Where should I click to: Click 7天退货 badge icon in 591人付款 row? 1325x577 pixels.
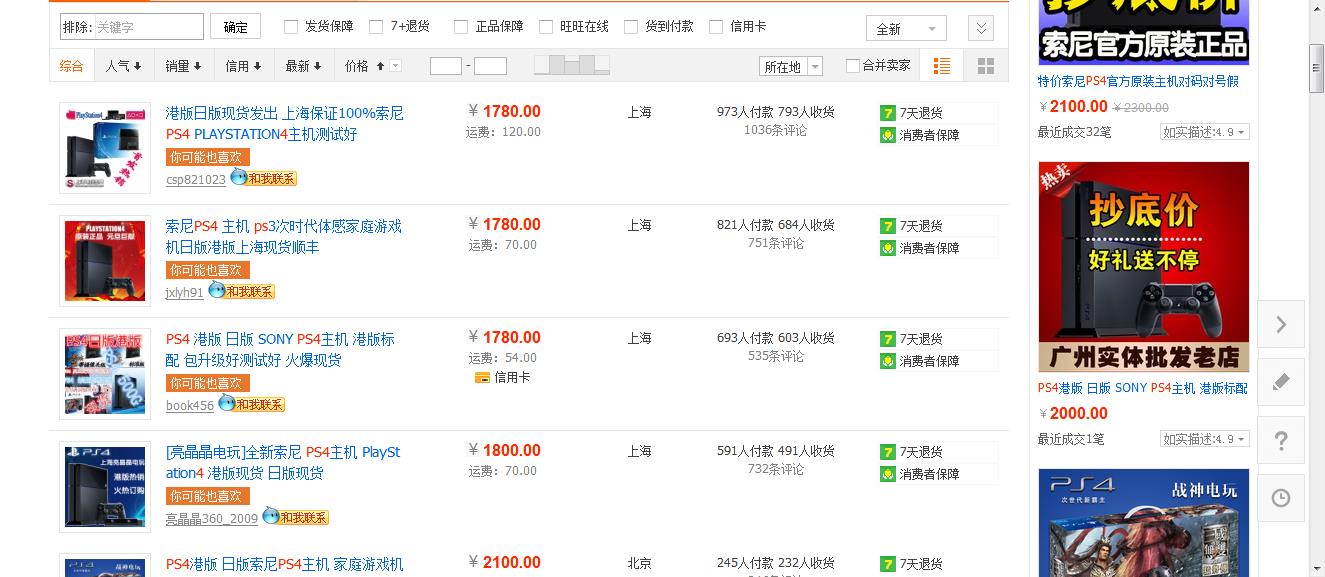887,452
